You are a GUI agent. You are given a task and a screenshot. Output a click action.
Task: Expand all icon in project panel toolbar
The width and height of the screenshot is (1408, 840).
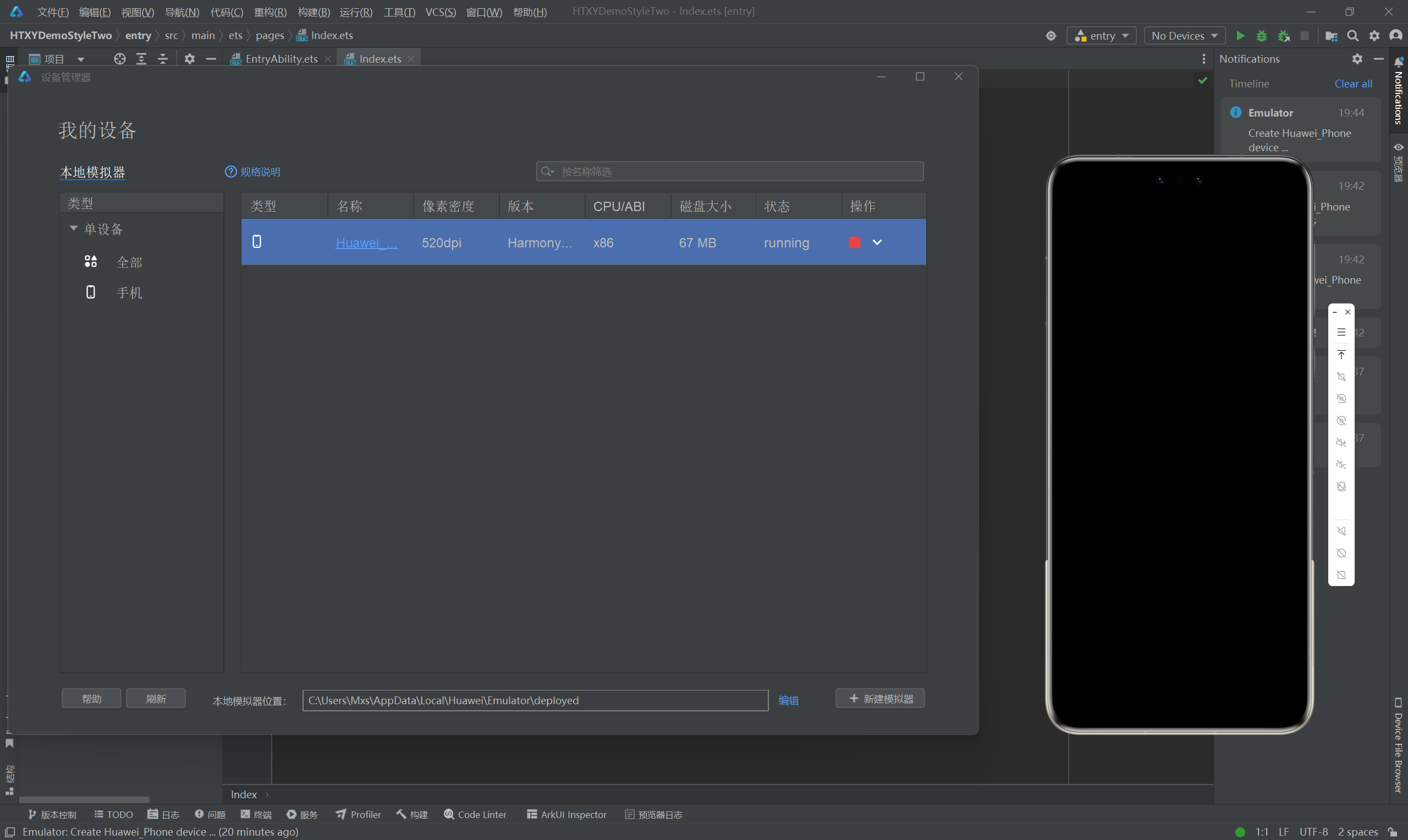coord(141,59)
